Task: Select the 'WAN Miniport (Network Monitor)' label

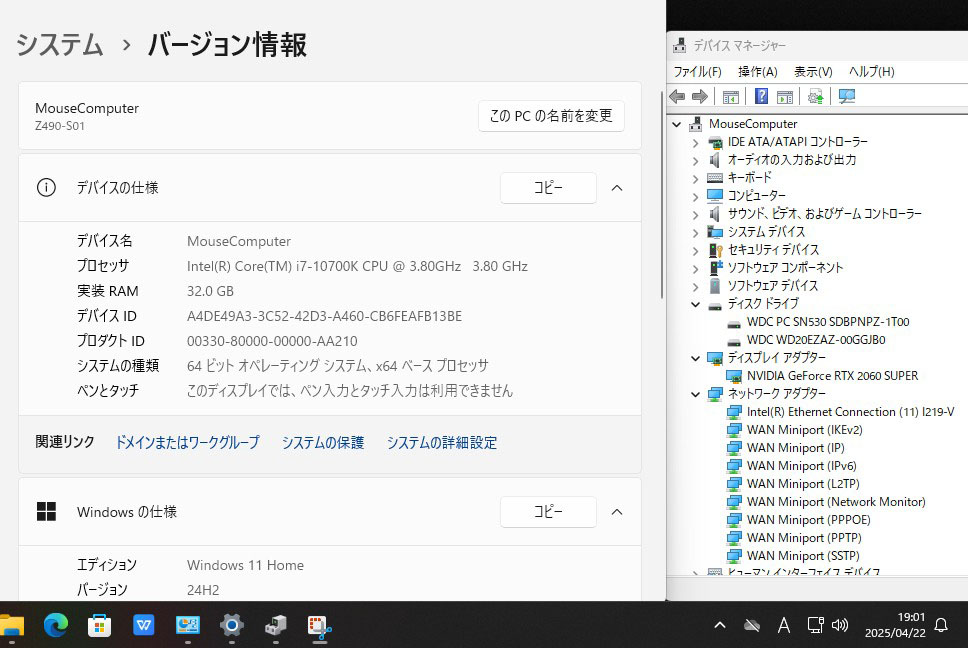Action: 837,502
